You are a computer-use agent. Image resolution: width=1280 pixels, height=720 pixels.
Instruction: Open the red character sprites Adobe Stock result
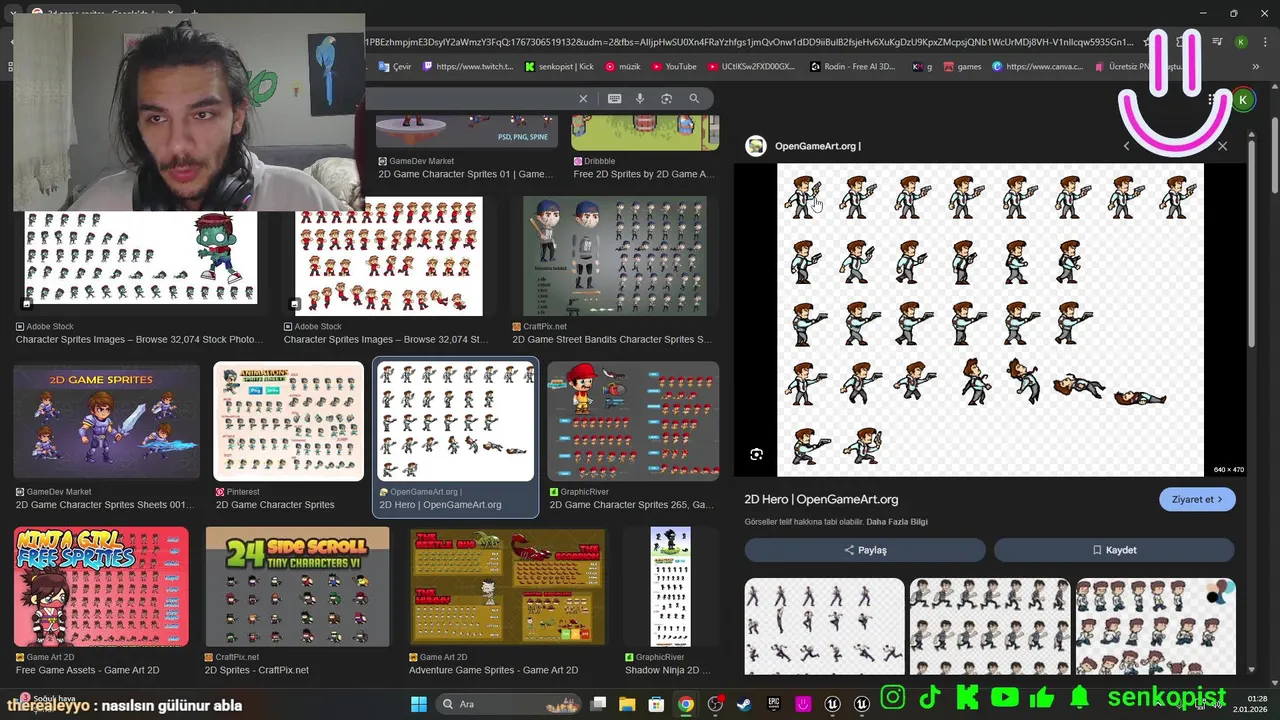point(389,257)
